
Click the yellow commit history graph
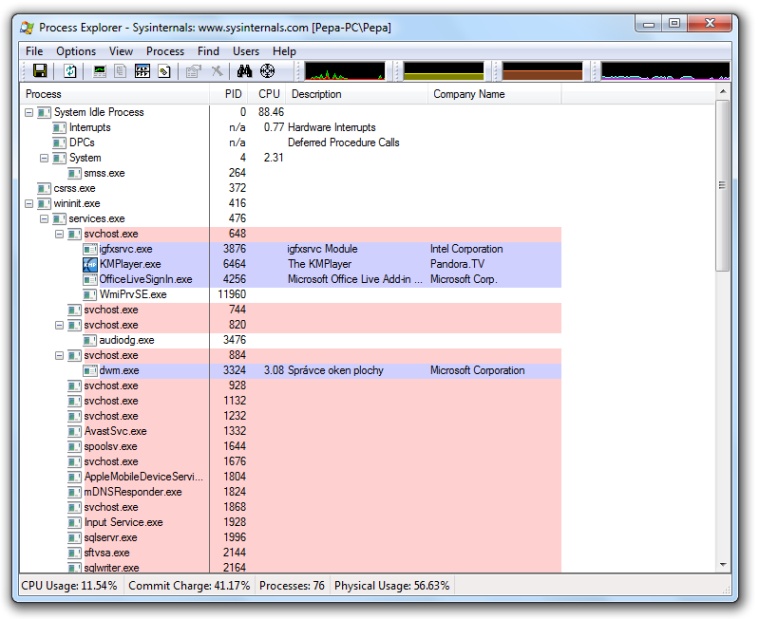(444, 71)
